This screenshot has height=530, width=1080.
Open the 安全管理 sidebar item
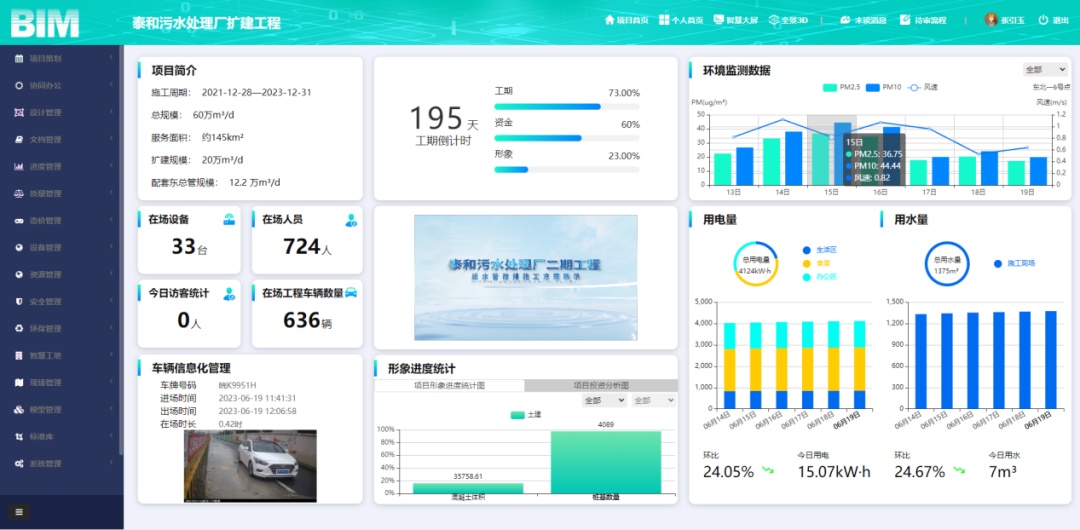[60, 302]
